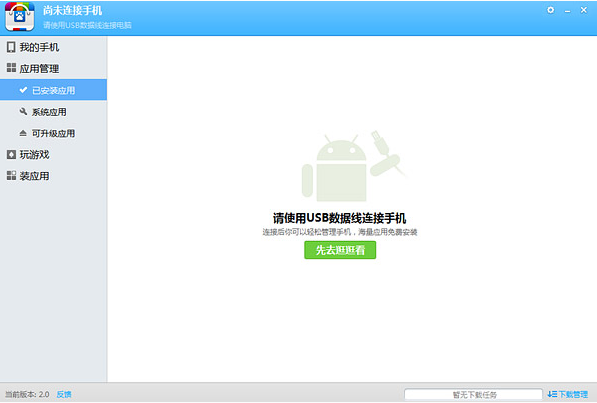Click the phone icon beside 我的手机
Screen dimensions: 597x403
pyautogui.click(x=11, y=47)
